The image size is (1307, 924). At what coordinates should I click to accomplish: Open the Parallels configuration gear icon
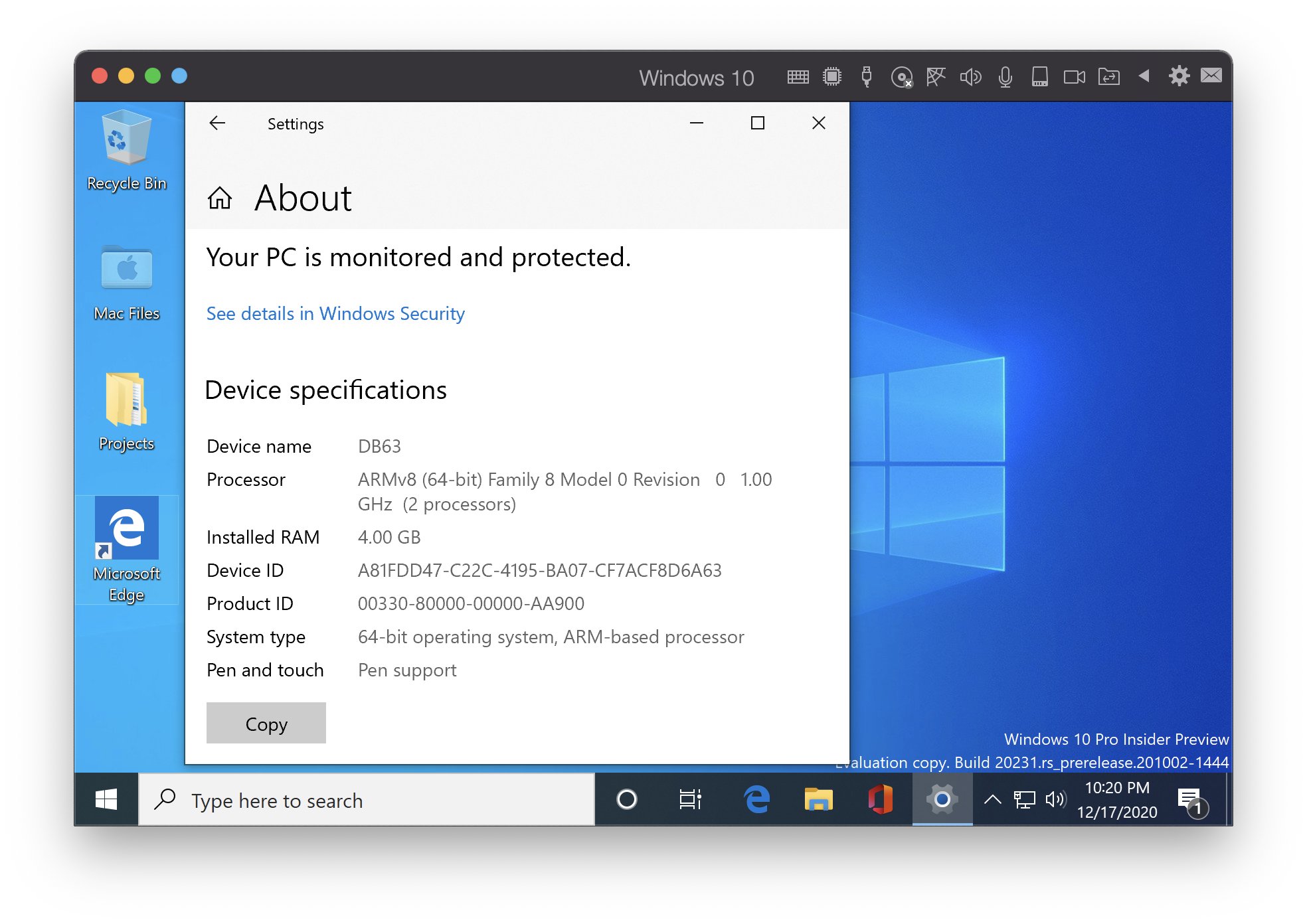1179,76
